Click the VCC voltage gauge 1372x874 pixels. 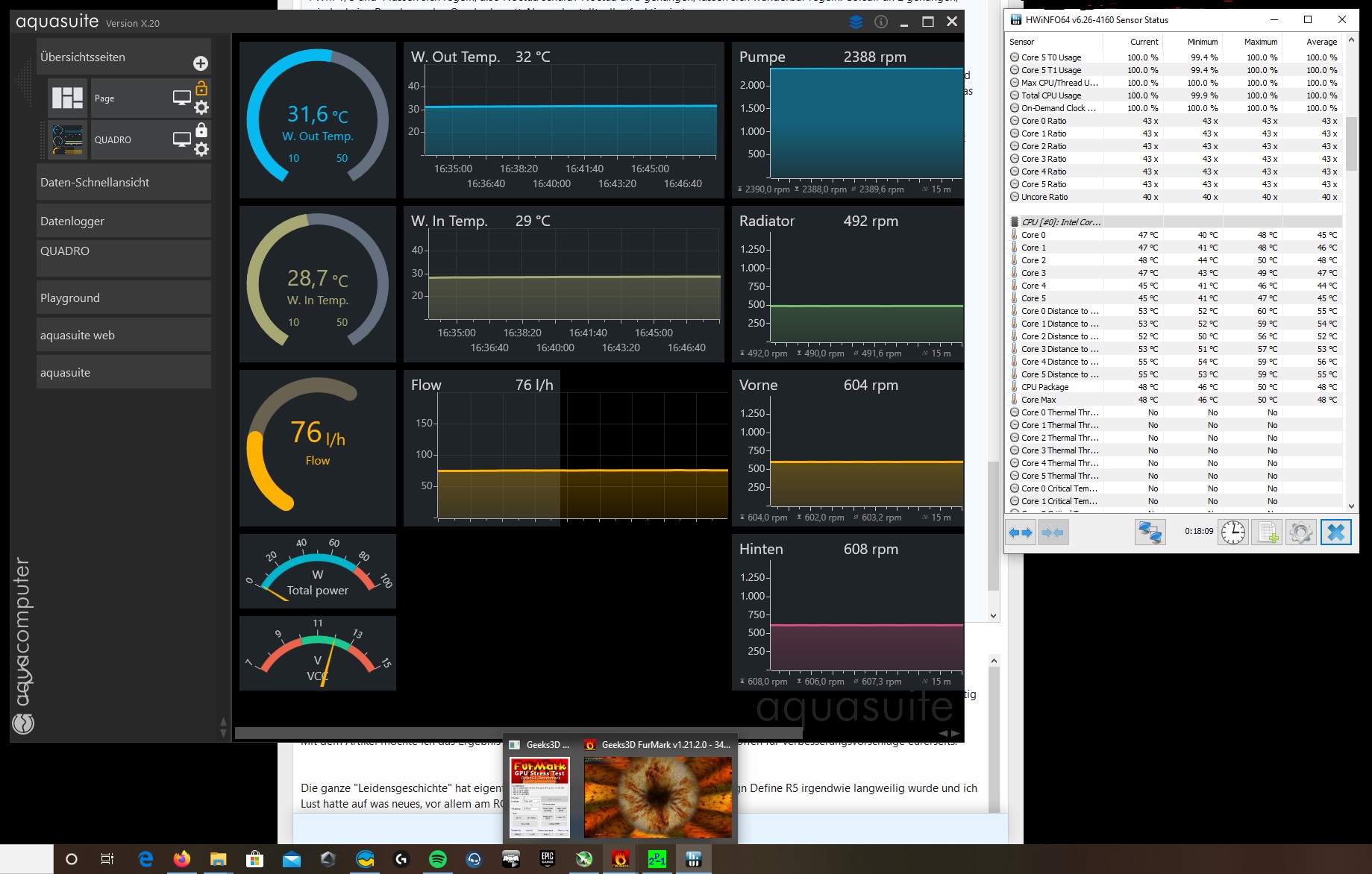(x=318, y=653)
